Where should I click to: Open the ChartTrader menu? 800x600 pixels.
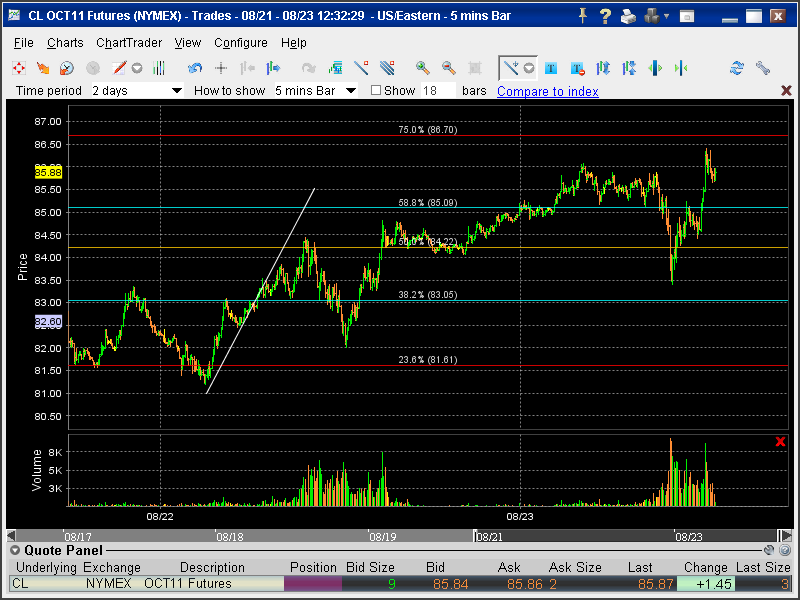pos(129,43)
